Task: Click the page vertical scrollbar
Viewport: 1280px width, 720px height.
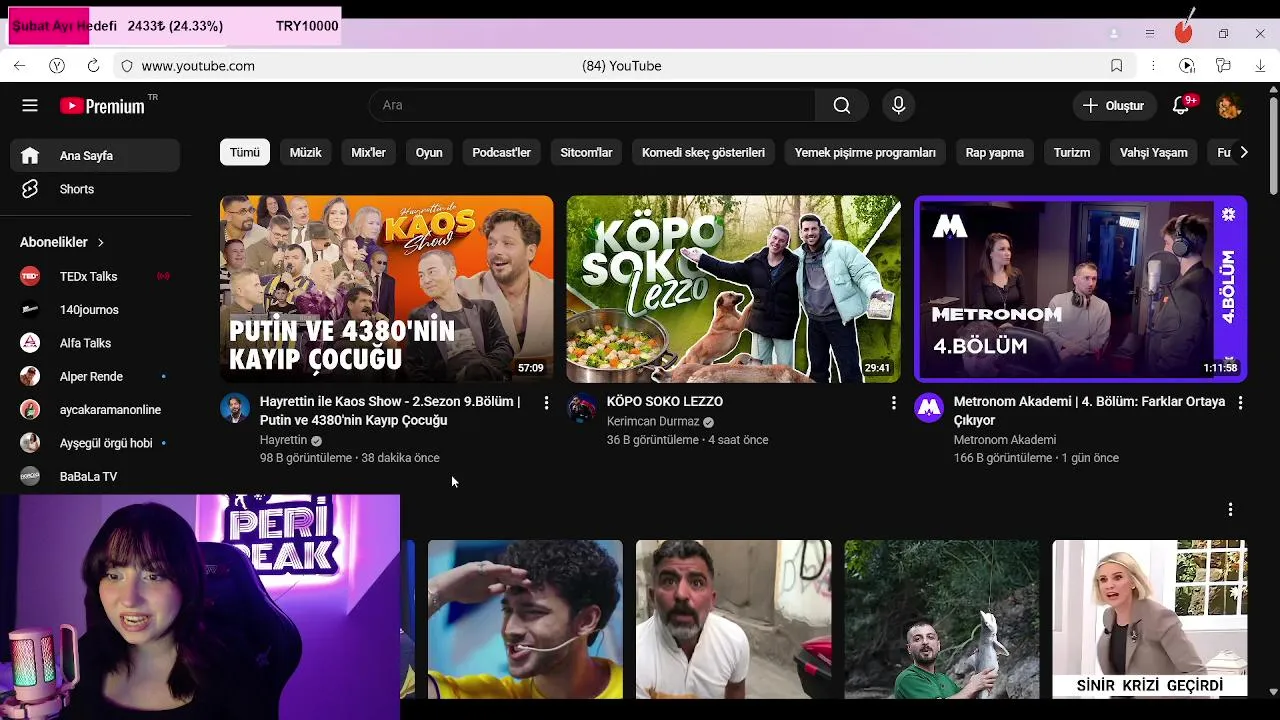Action: pyautogui.click(x=1273, y=145)
